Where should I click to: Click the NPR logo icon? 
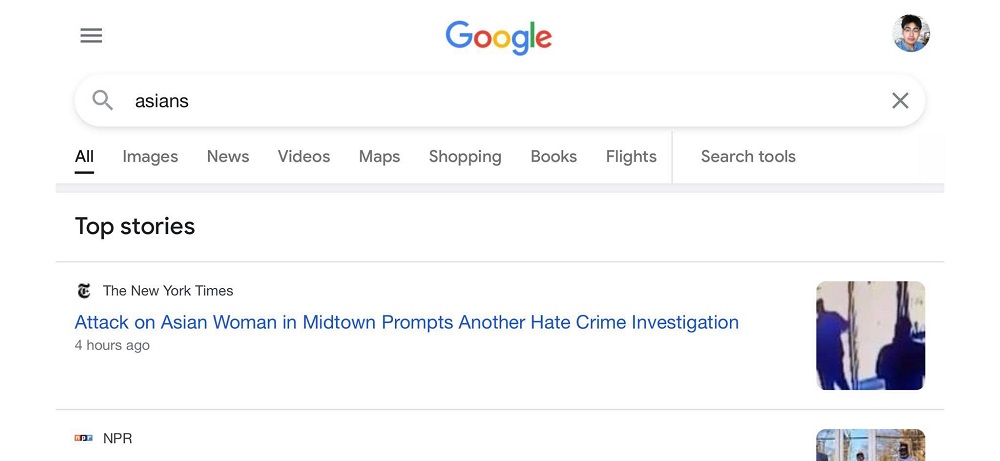pos(84,438)
